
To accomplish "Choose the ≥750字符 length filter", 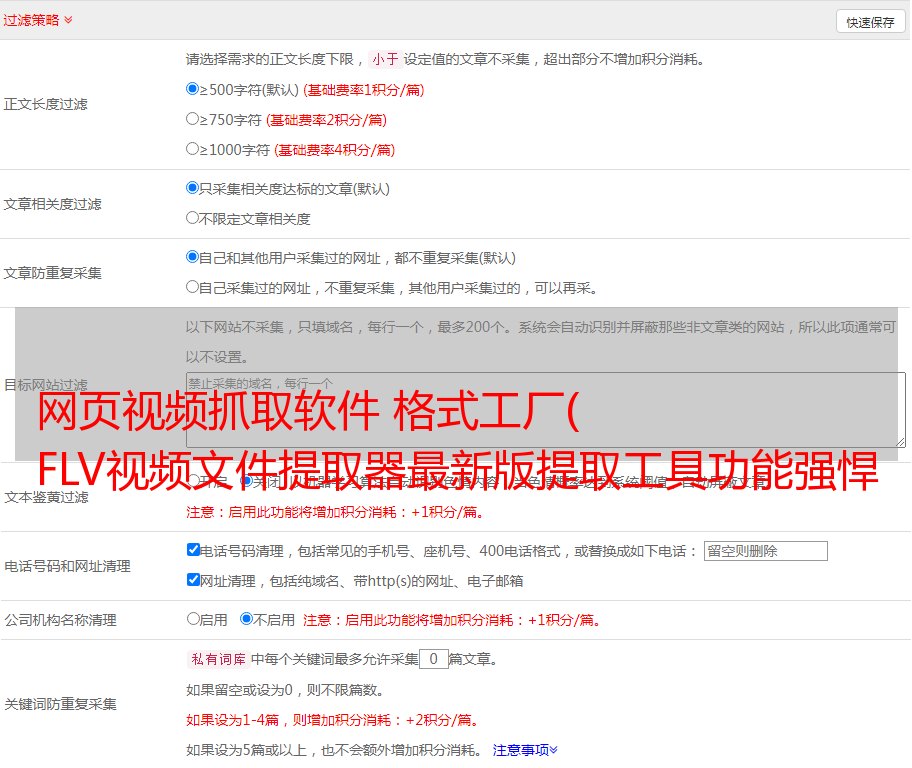I will click(x=193, y=119).
